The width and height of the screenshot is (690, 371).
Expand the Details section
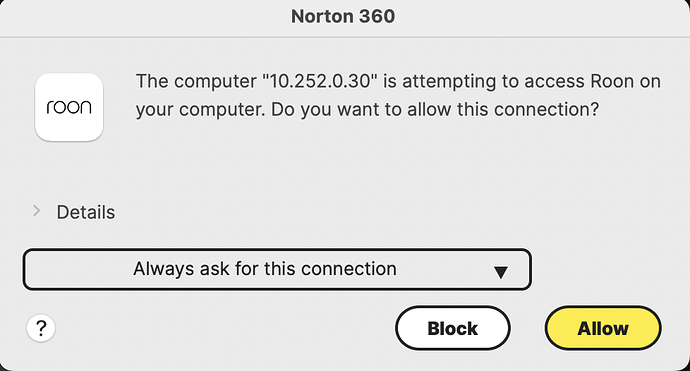click(x=73, y=212)
